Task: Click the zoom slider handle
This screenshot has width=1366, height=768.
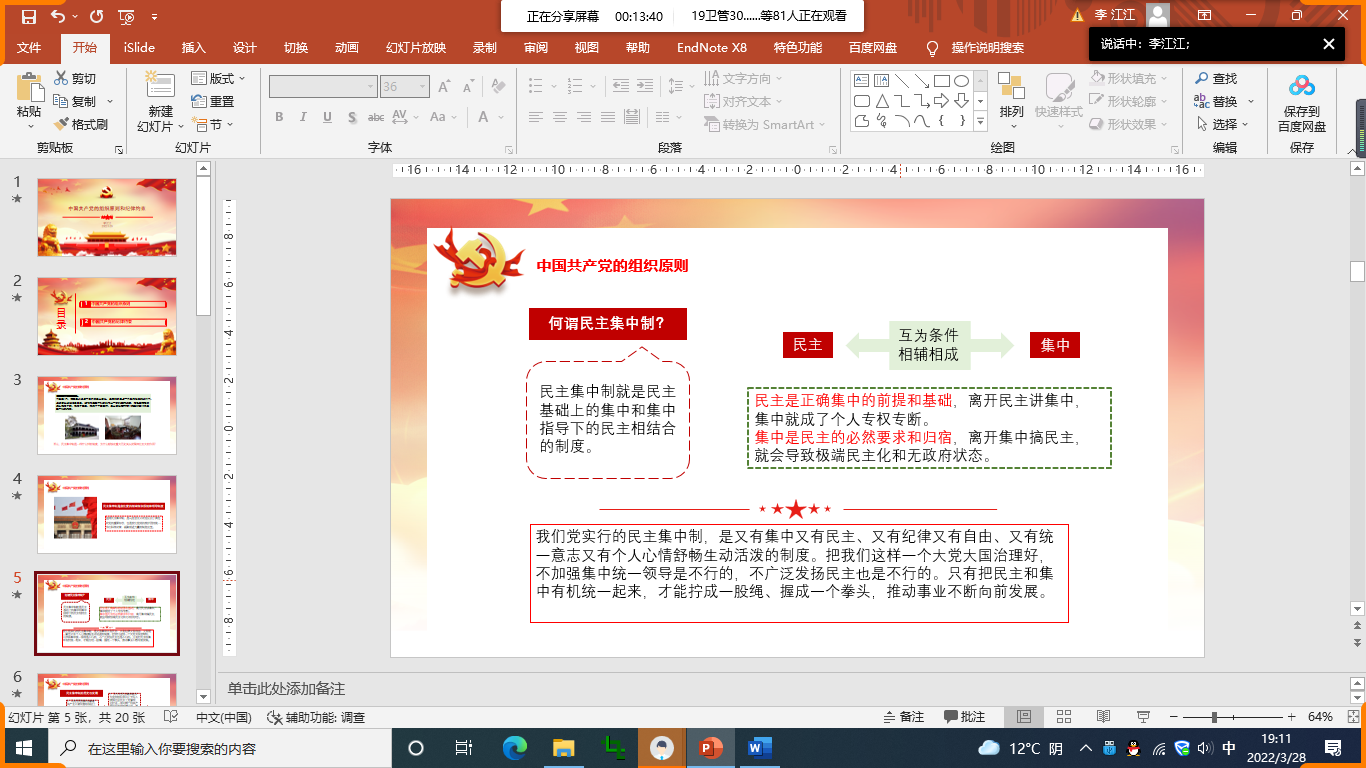Action: click(x=1214, y=717)
